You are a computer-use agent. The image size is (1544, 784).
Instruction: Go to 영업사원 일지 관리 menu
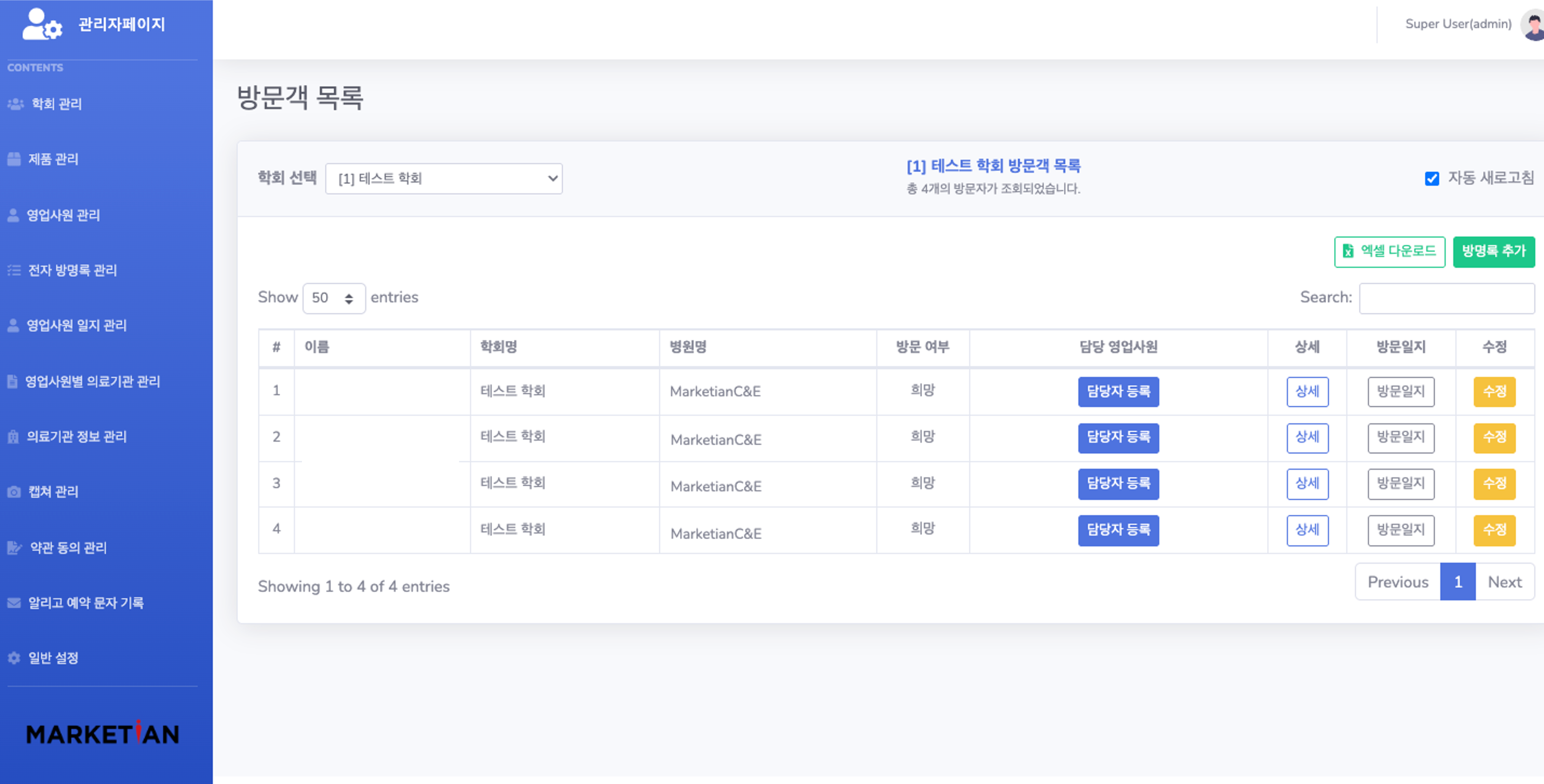click(x=76, y=325)
